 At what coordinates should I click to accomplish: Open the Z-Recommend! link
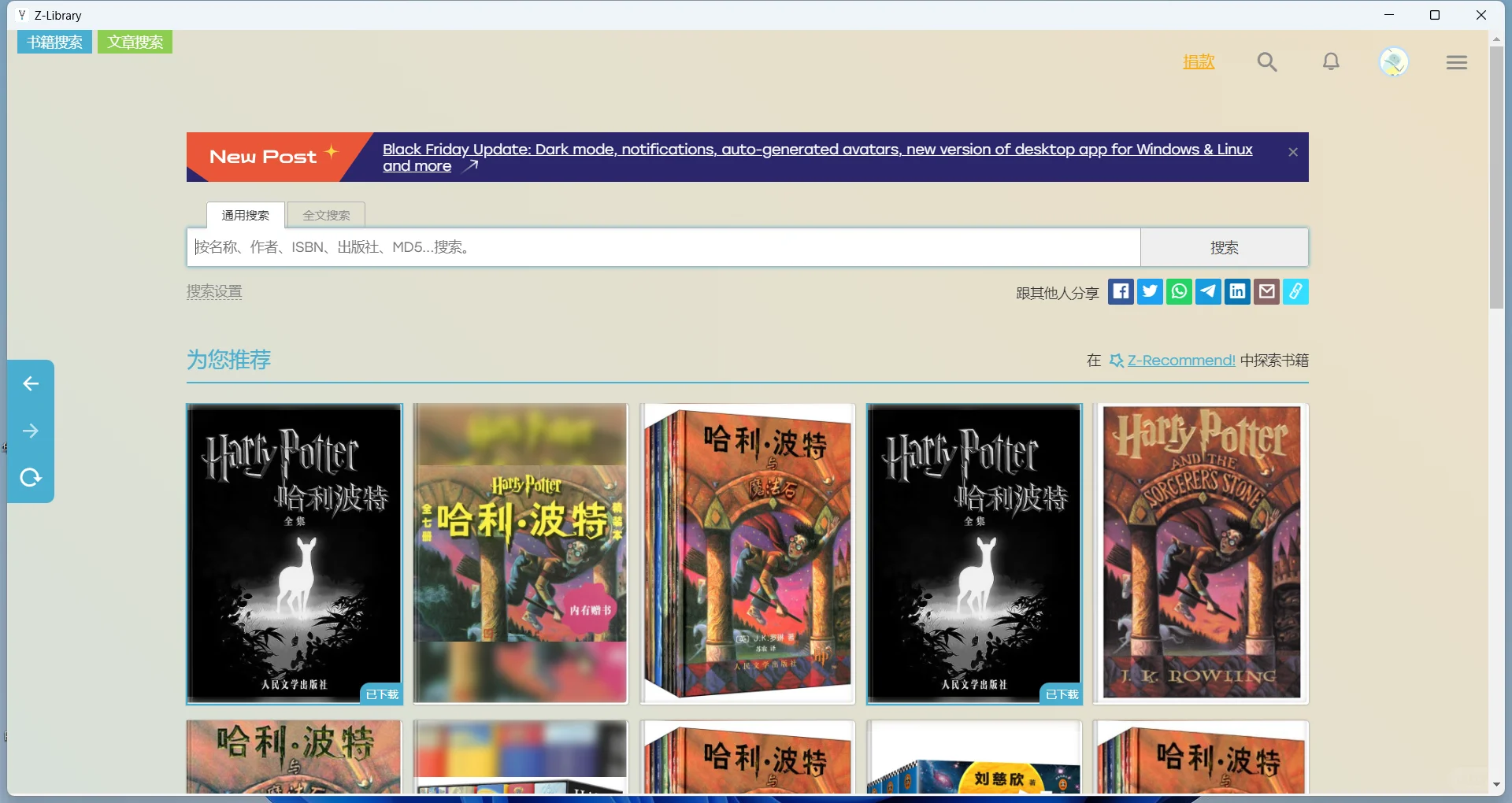pos(1181,361)
